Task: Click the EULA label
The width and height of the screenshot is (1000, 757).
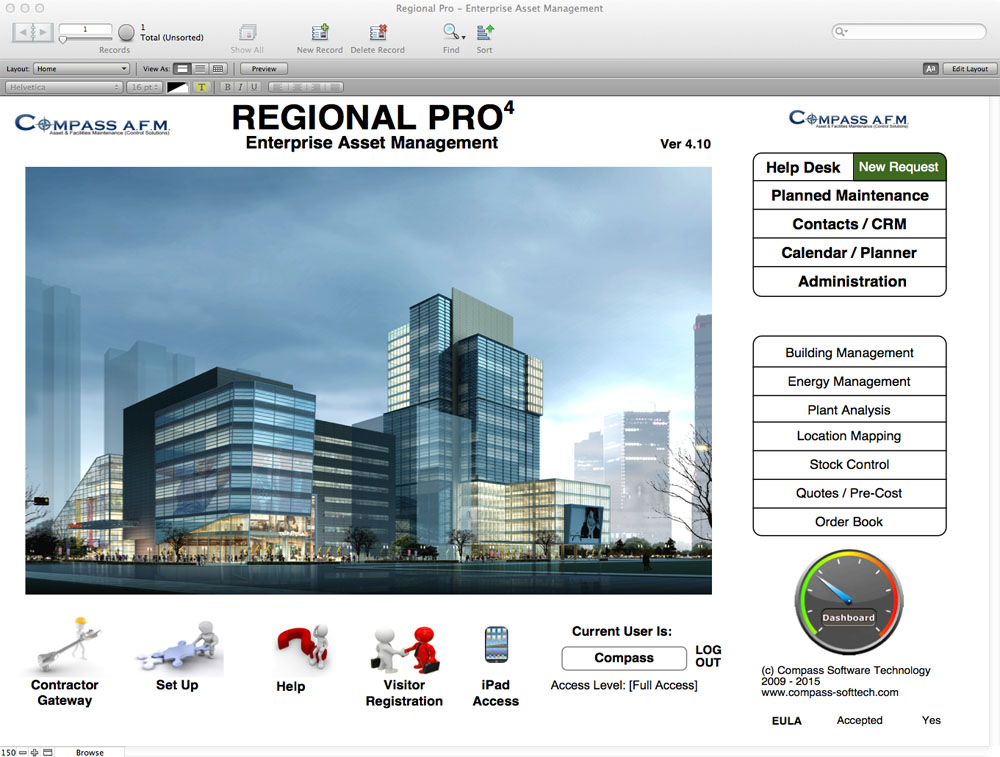Action: (x=786, y=721)
